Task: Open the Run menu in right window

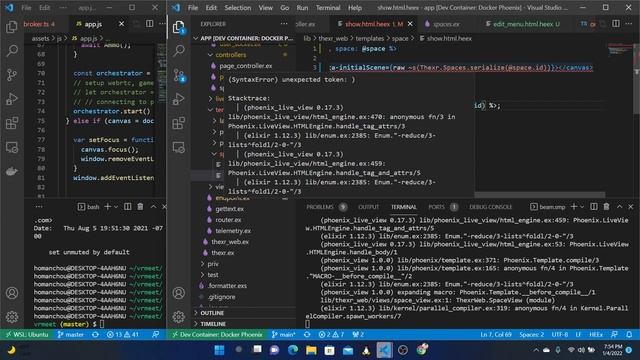Action: (302, 8)
